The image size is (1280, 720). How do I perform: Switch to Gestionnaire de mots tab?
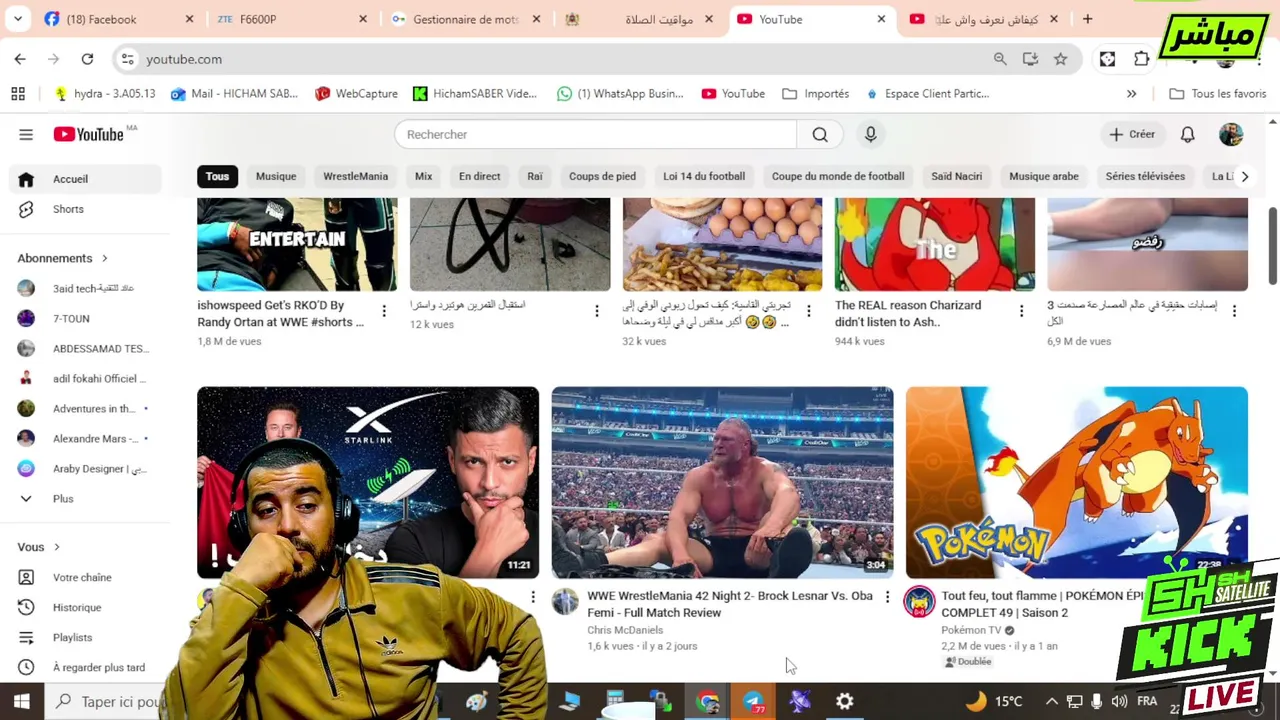coord(467,19)
